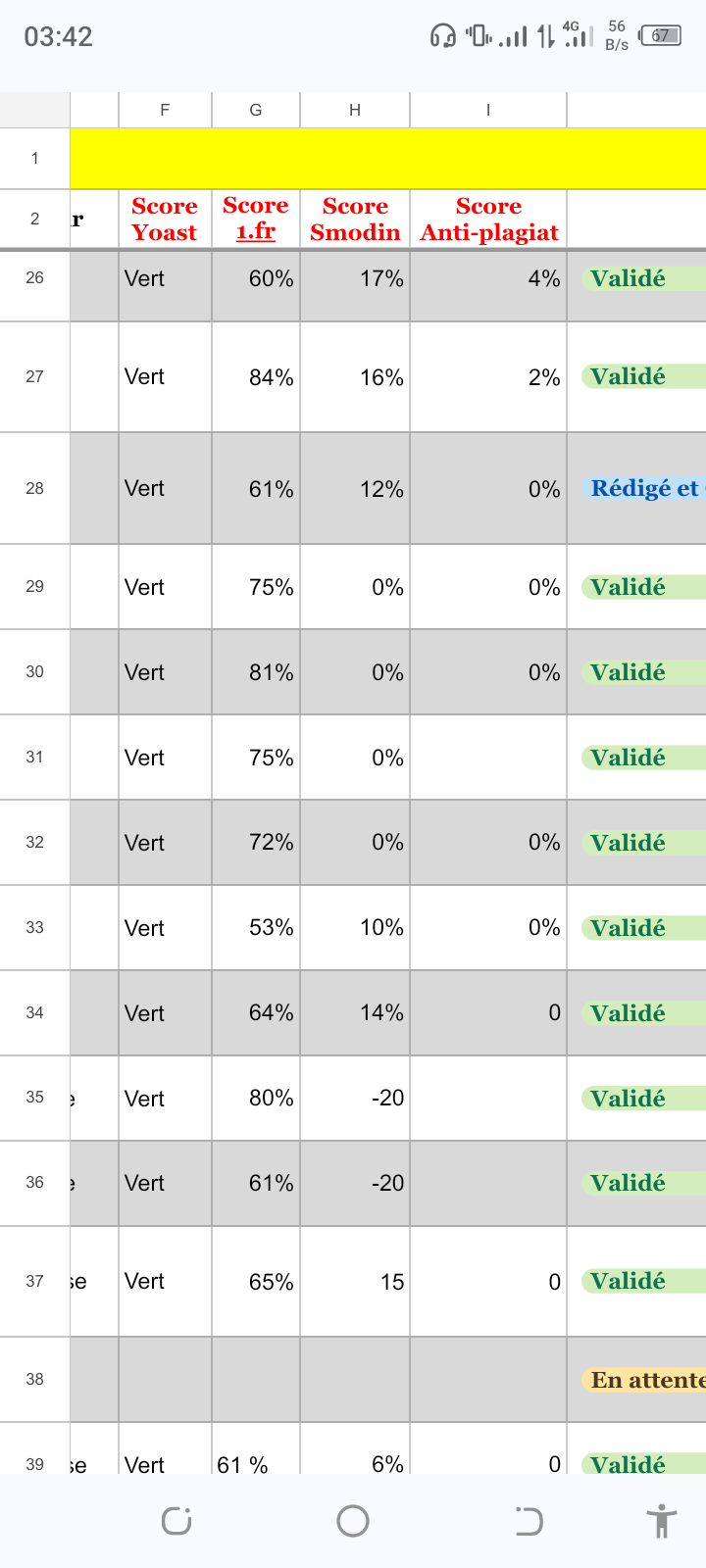Open the accessibility shortcut icon

point(662,1521)
